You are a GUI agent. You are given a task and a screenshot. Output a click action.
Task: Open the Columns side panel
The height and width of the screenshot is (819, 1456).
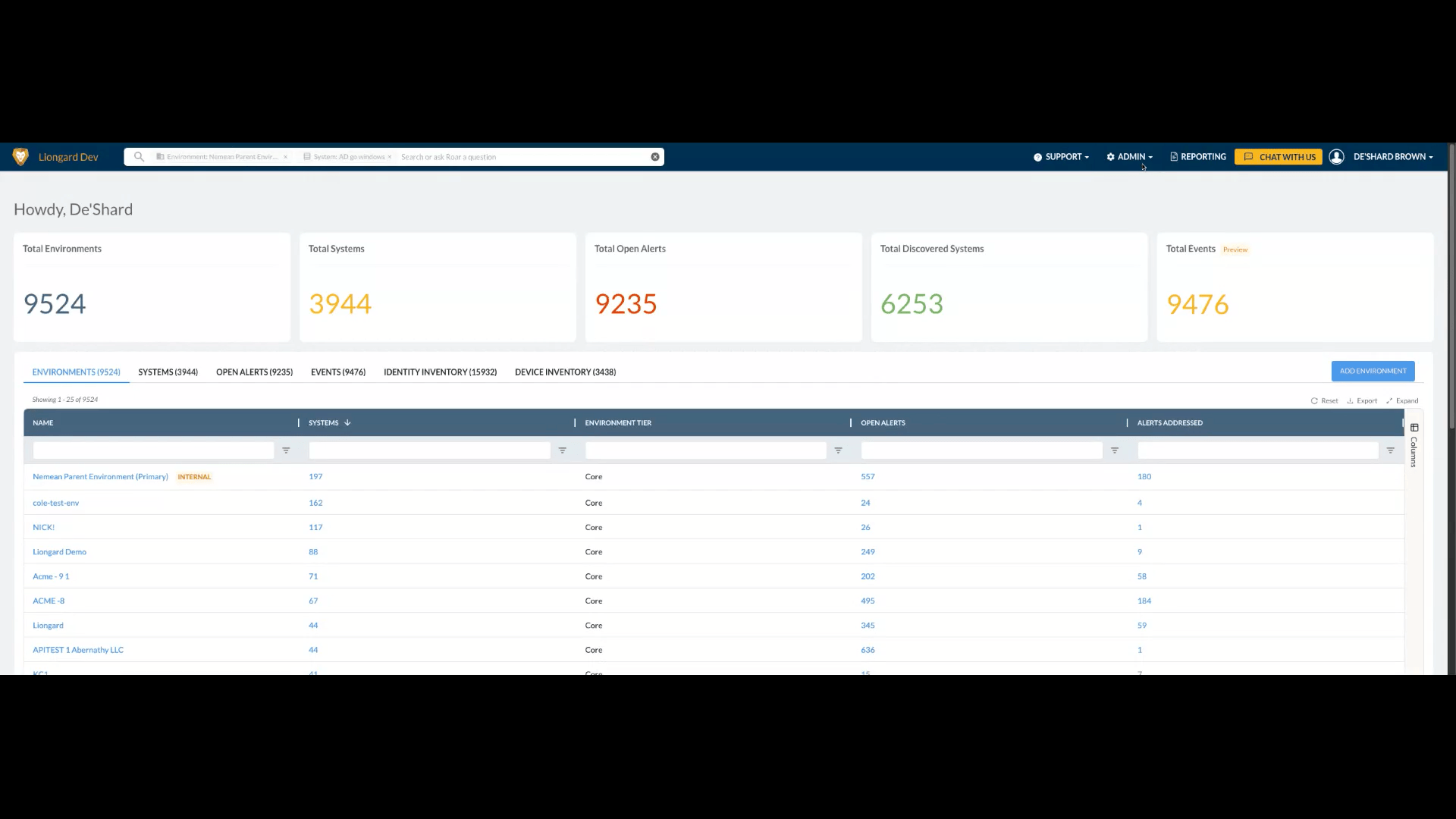point(1414,446)
